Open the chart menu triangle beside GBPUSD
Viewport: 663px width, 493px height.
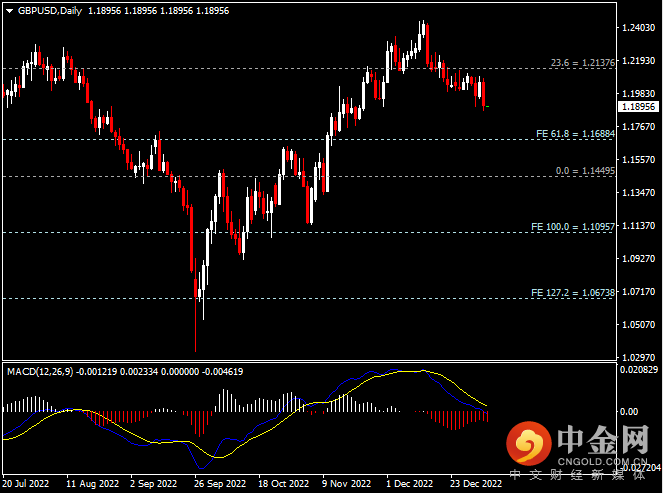point(8,10)
